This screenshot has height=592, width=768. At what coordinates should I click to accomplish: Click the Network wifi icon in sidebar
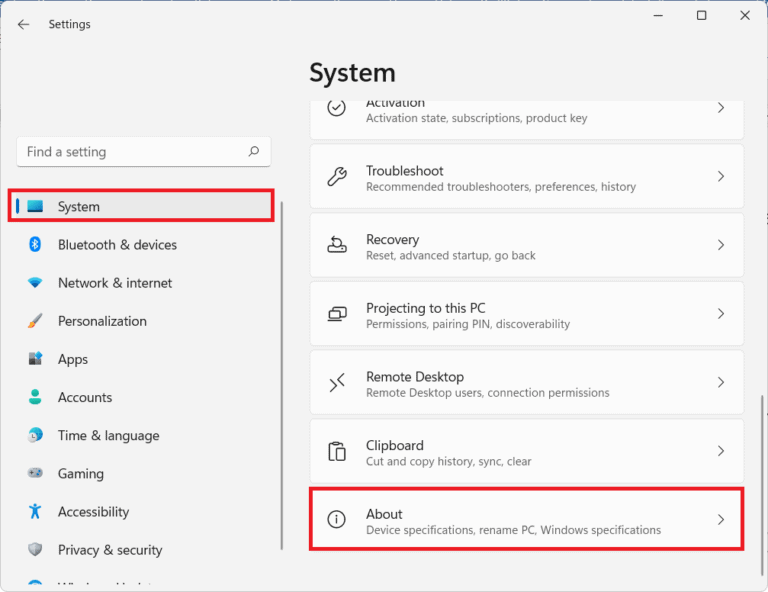click(35, 283)
